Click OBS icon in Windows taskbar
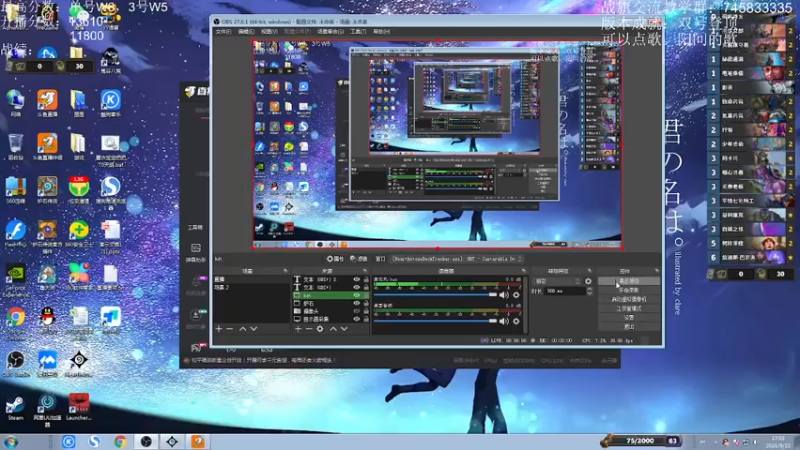Image resolution: width=800 pixels, height=450 pixels. point(146,441)
